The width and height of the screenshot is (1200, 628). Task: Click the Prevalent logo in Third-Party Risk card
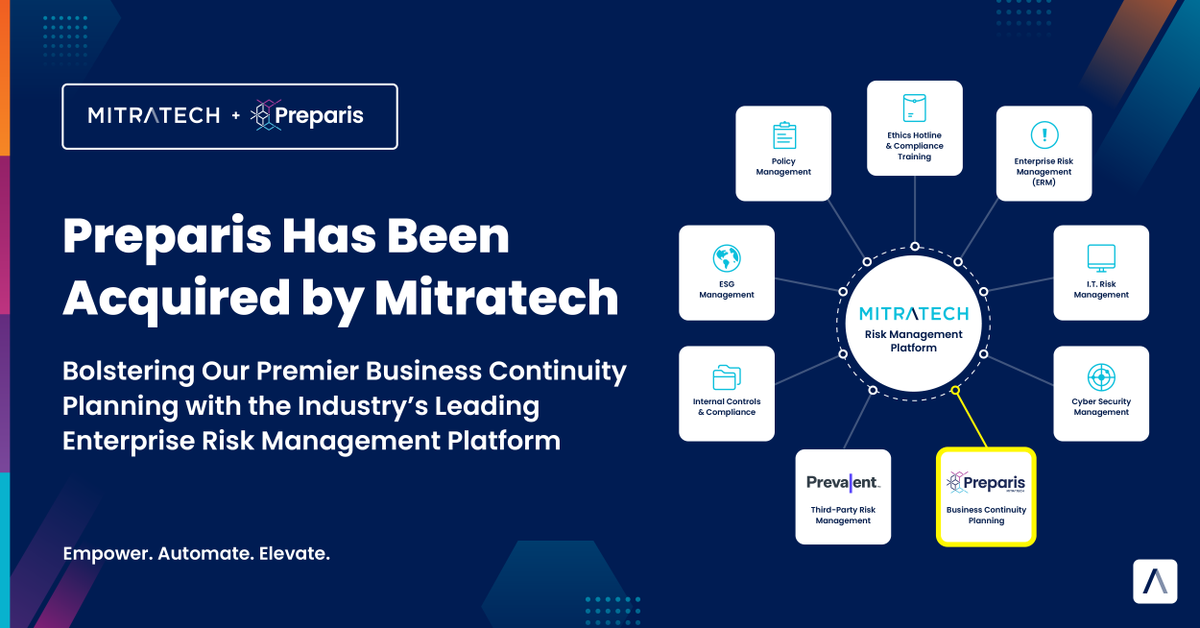843,482
